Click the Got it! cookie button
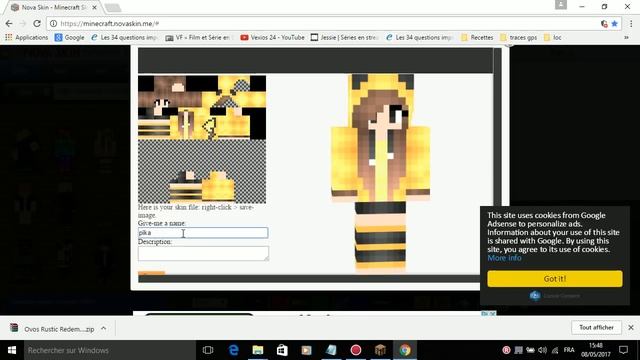This screenshot has width=640, height=360. (x=555, y=279)
